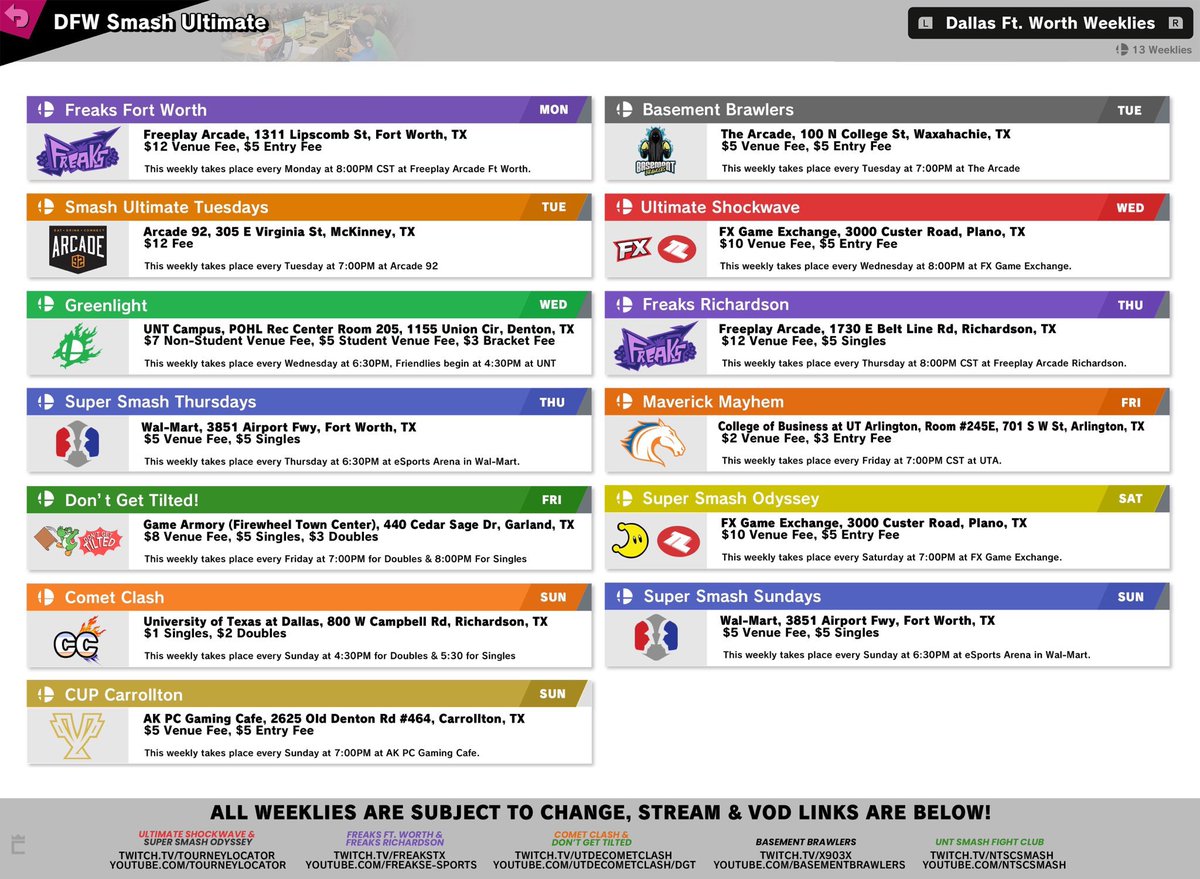Click the smash ball icon beside Super Smash Thursdays
The width and height of the screenshot is (1200, 879).
point(46,402)
